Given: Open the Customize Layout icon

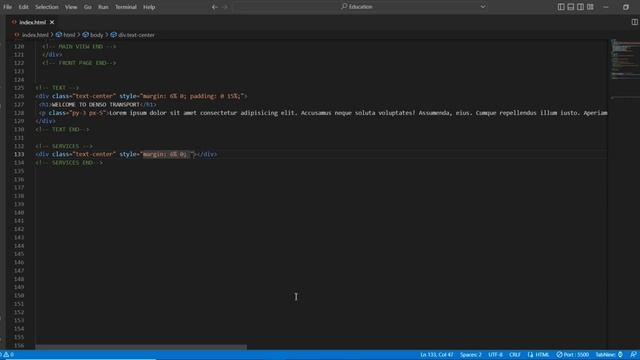Looking at the screenshot, I should pyautogui.click(x=590, y=7).
